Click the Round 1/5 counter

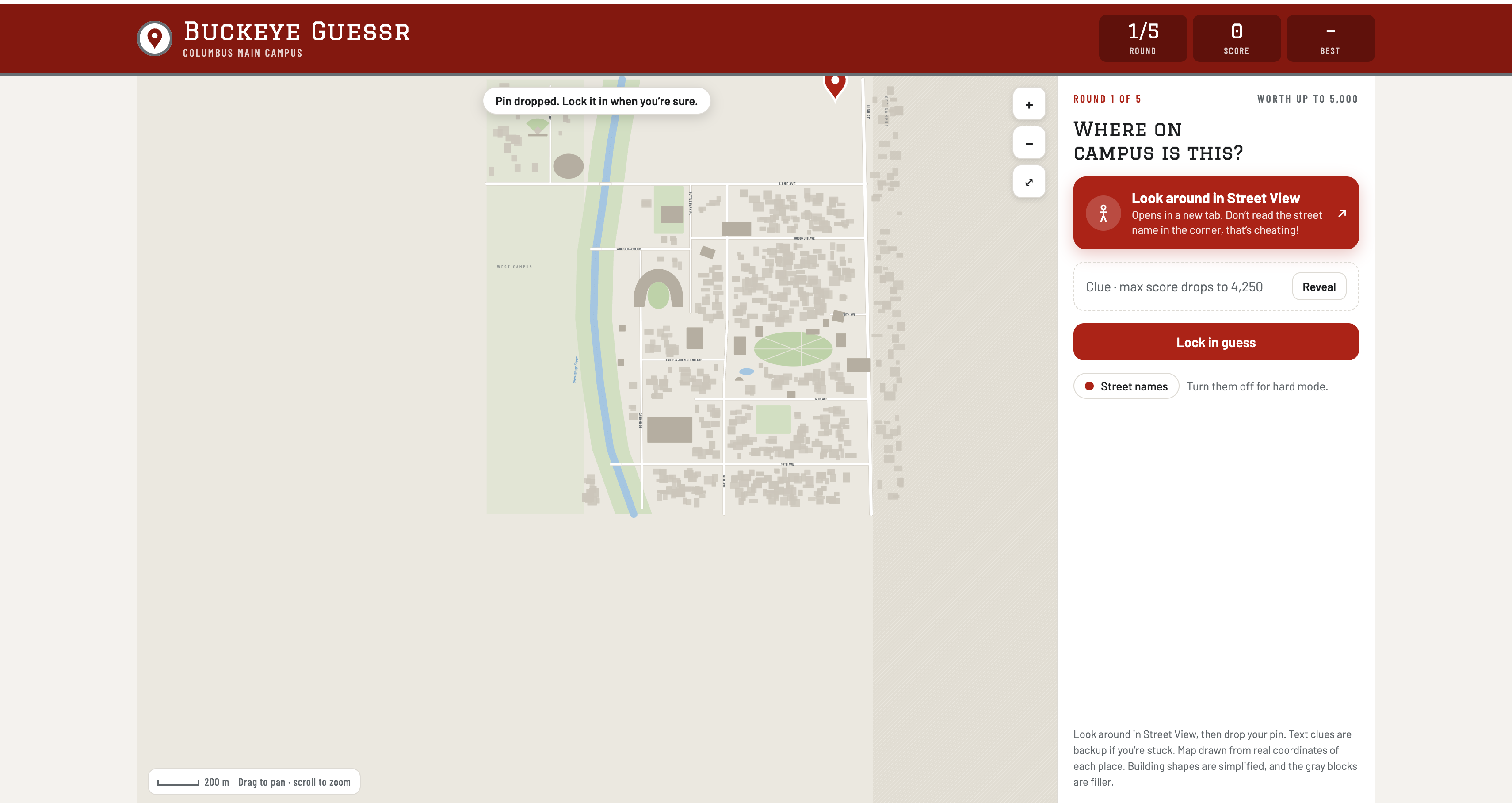[x=1142, y=39]
